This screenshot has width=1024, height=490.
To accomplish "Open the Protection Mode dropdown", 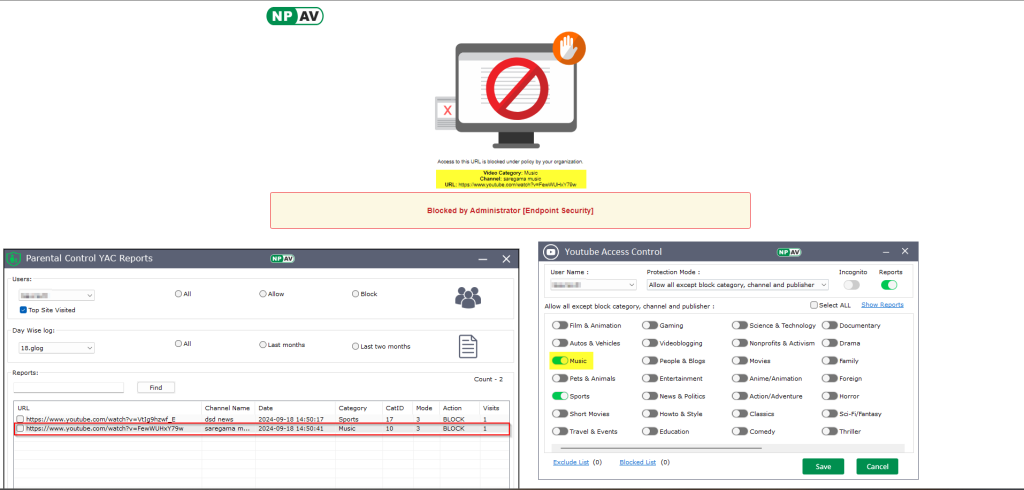I will tap(737, 285).
